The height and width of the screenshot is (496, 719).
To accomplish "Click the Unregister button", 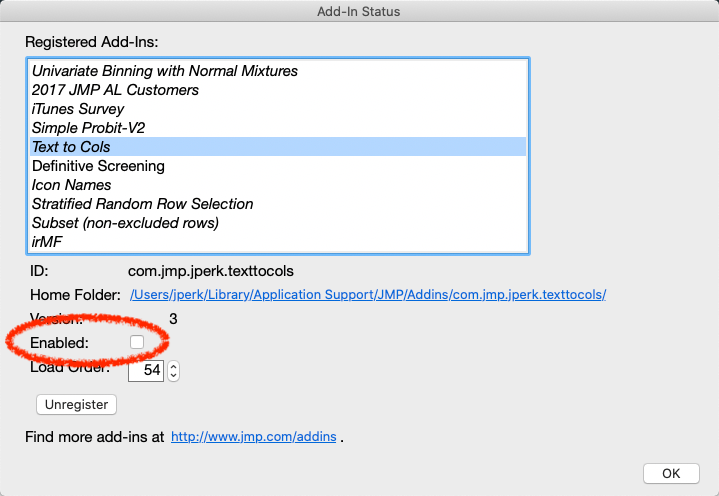I will point(77,405).
